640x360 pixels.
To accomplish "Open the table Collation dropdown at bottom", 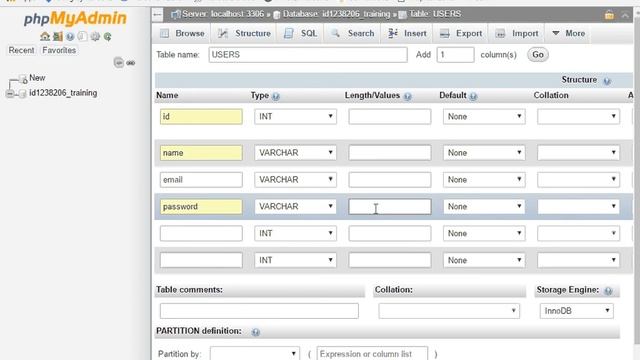I will pos(449,311).
